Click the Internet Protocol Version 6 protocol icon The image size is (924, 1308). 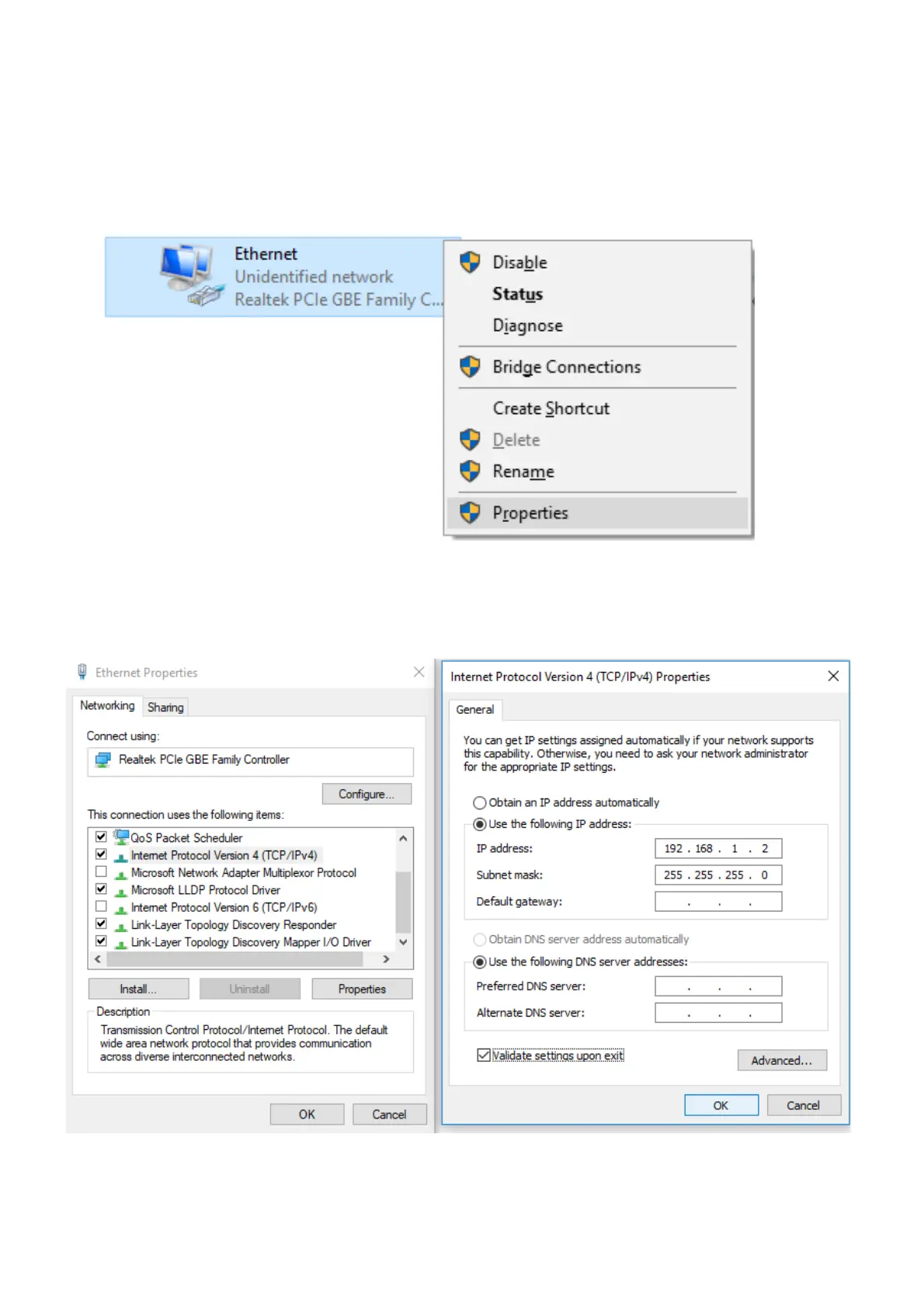pyautogui.click(x=121, y=907)
